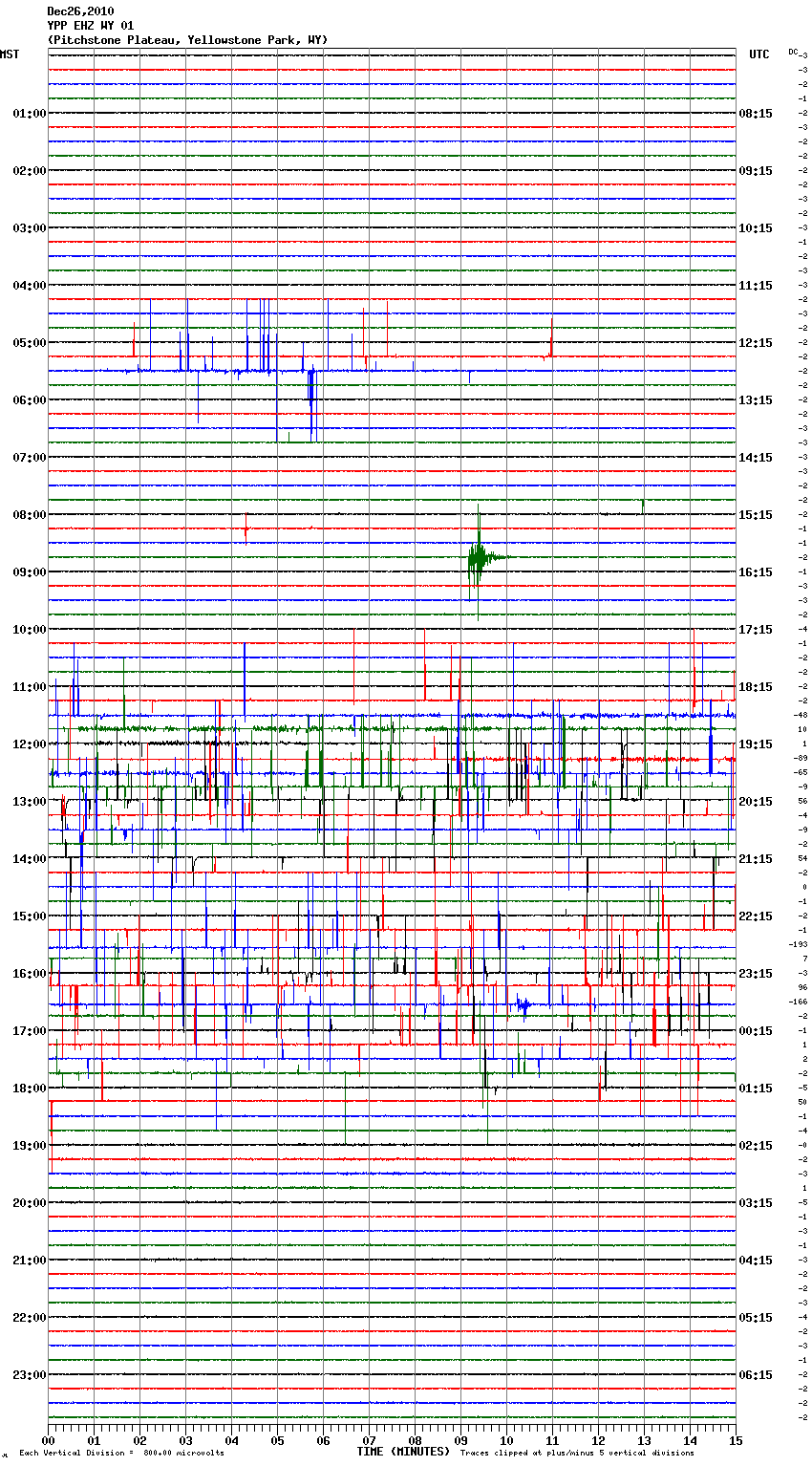The height and width of the screenshot is (1466, 812).
Task: Click the Dec26,2010 date header
Action: 80,11
